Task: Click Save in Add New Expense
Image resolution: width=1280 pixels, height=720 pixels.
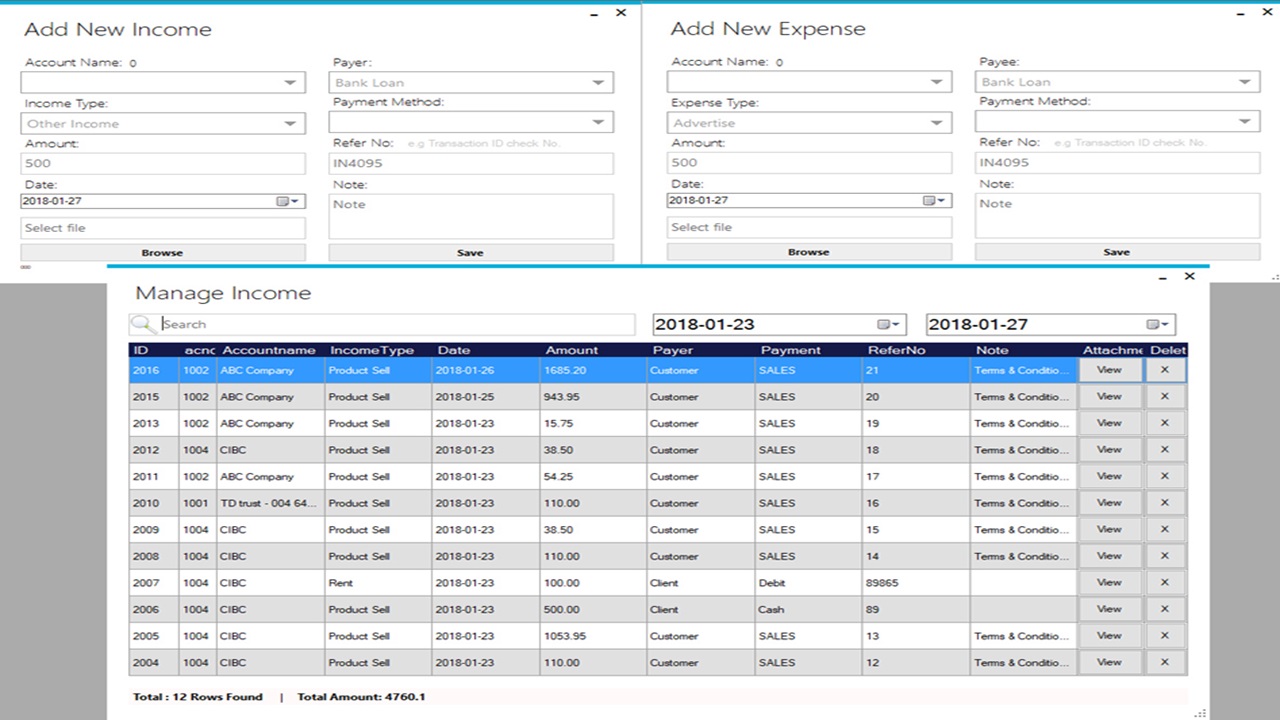Action: [1116, 251]
